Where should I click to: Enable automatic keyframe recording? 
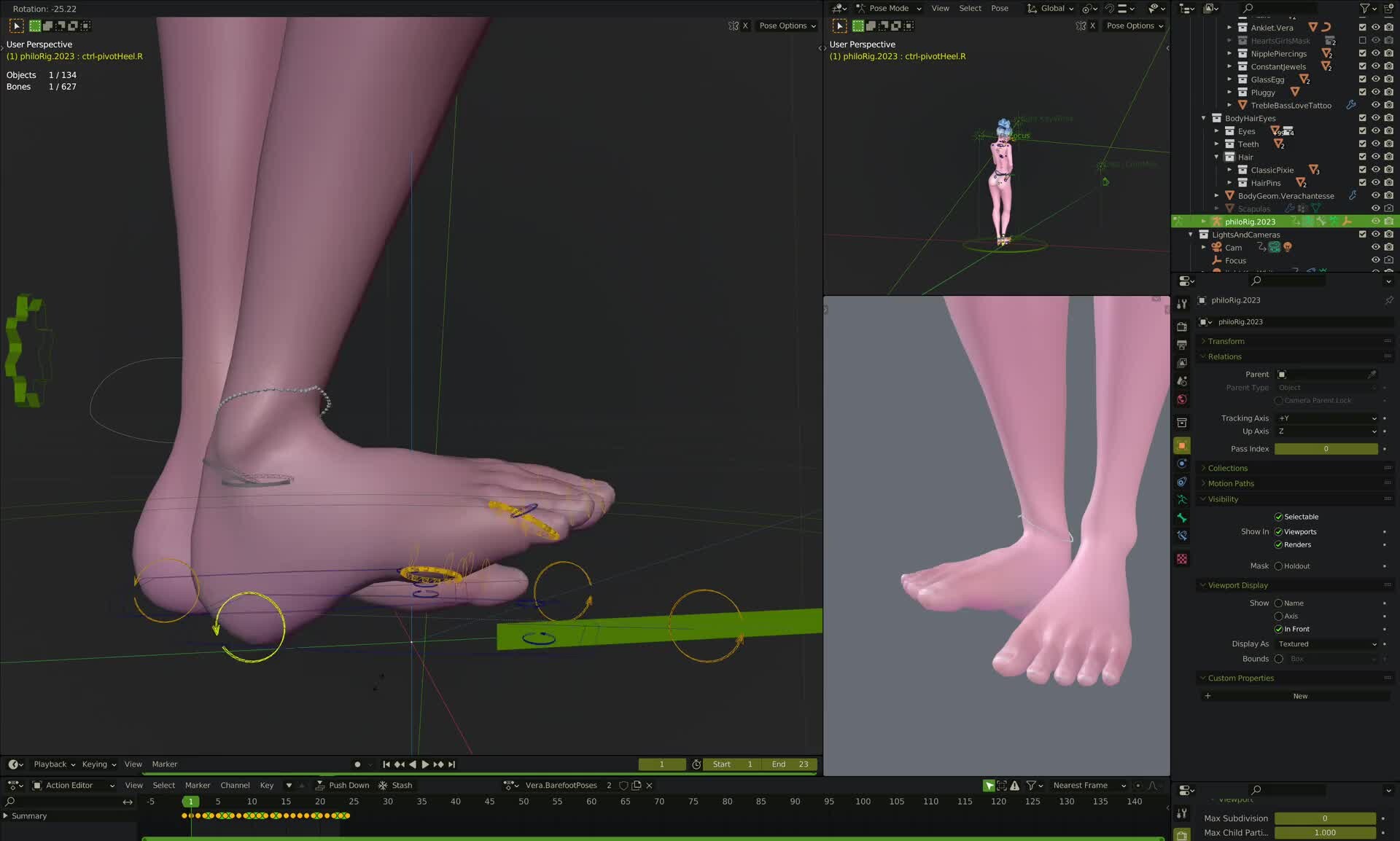(x=357, y=764)
